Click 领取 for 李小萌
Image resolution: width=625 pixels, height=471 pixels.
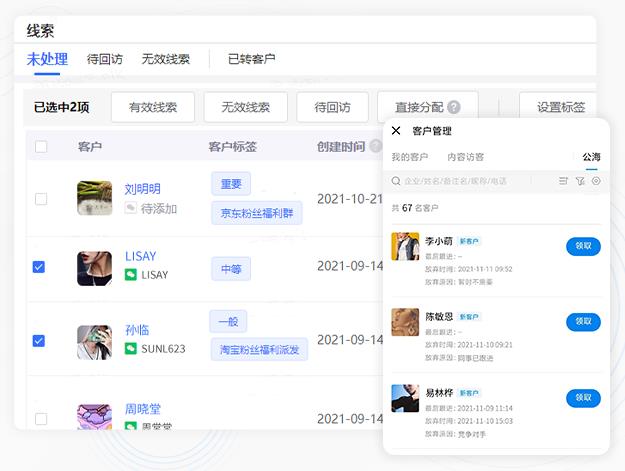583,246
